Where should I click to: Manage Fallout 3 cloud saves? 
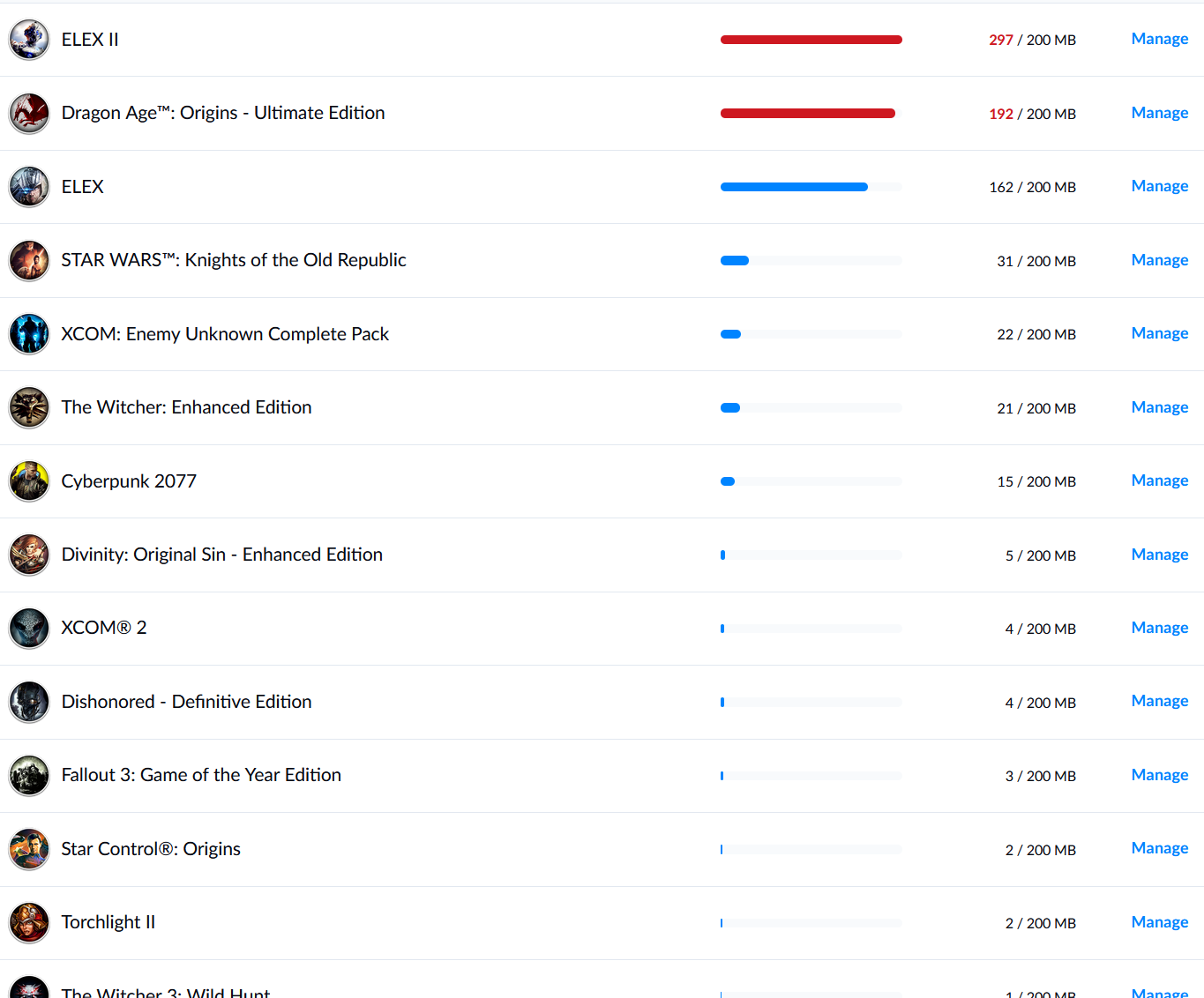1160,775
